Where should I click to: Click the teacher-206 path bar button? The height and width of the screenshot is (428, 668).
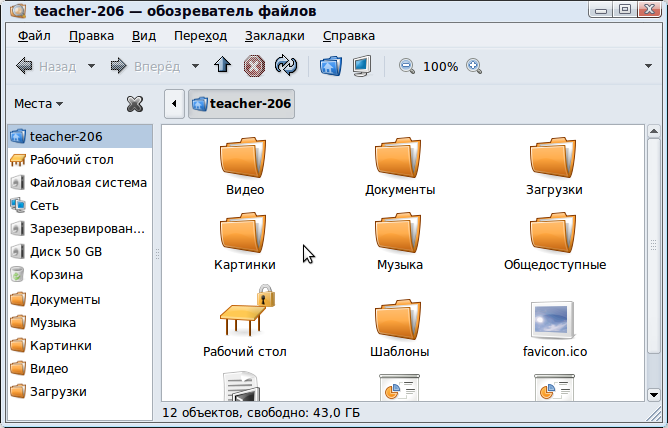coord(242,103)
